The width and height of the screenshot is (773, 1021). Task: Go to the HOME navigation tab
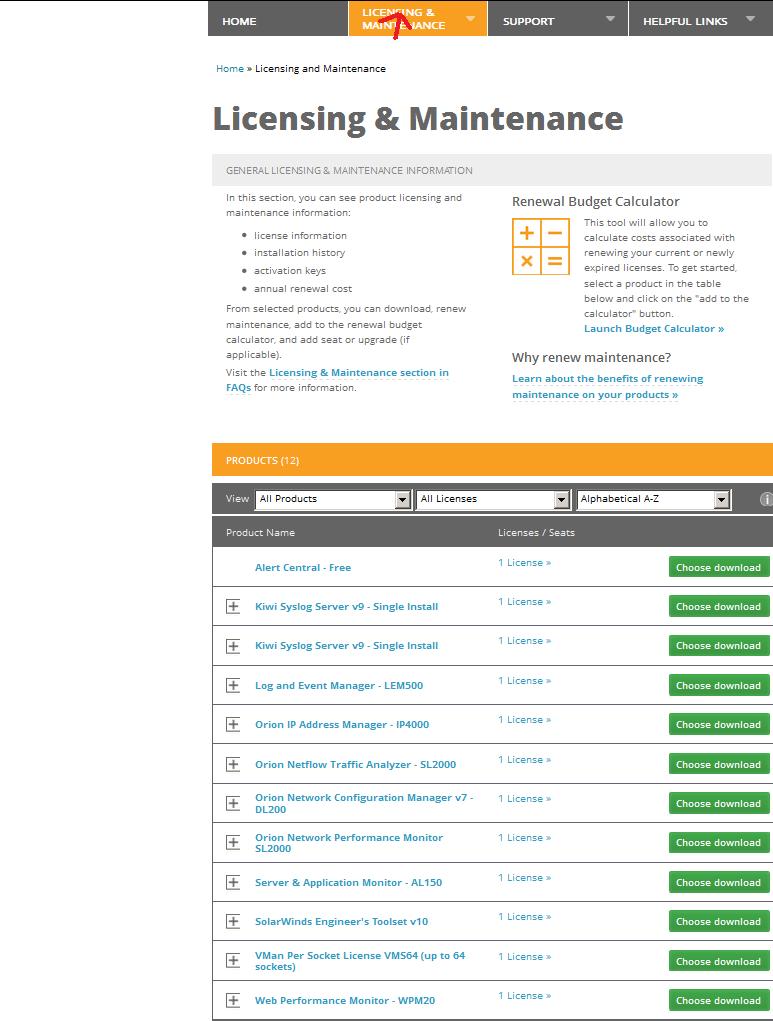pos(278,19)
